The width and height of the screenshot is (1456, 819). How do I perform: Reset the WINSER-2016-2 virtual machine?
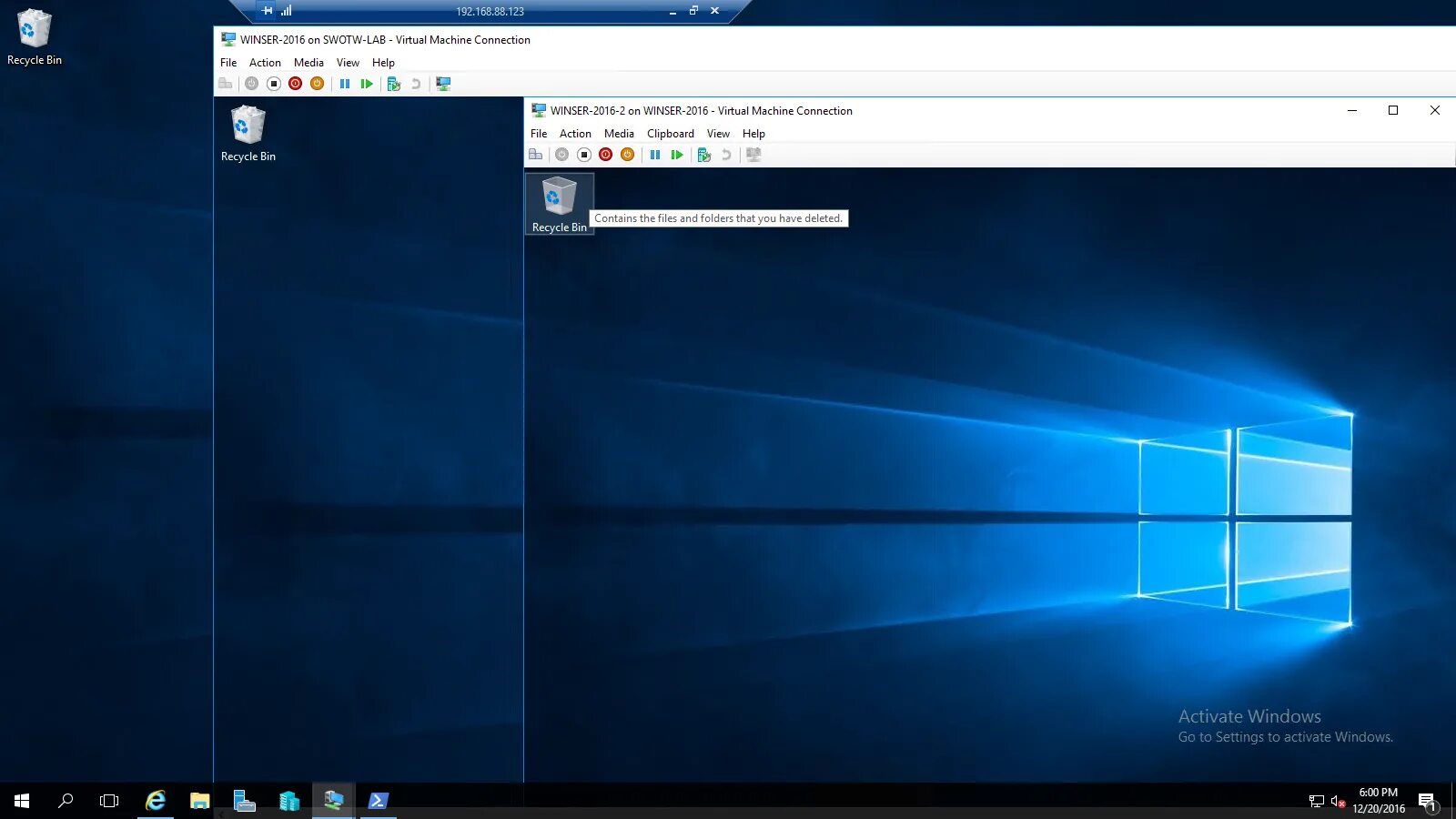677,155
